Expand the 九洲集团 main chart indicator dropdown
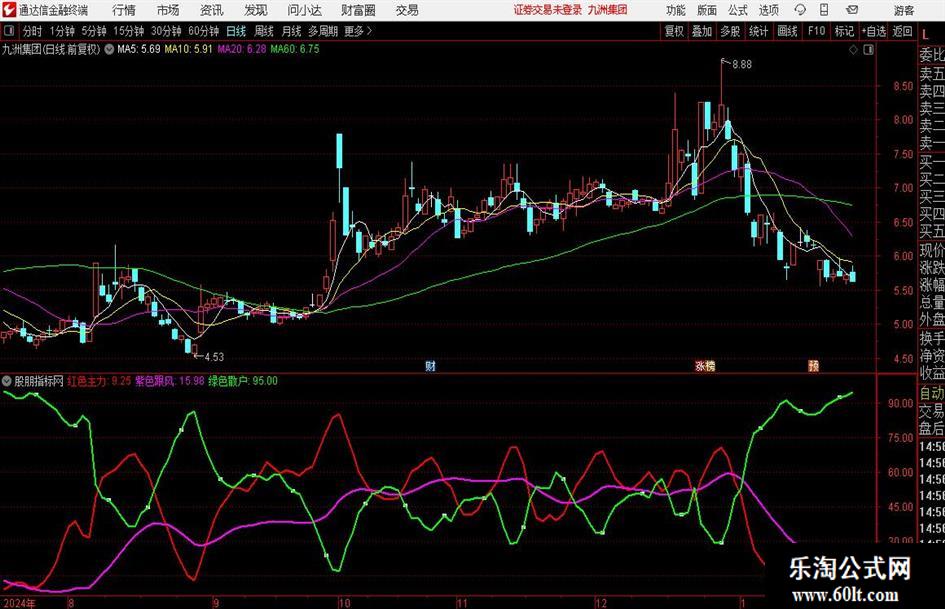This screenshot has height=609, width=945. (109, 49)
